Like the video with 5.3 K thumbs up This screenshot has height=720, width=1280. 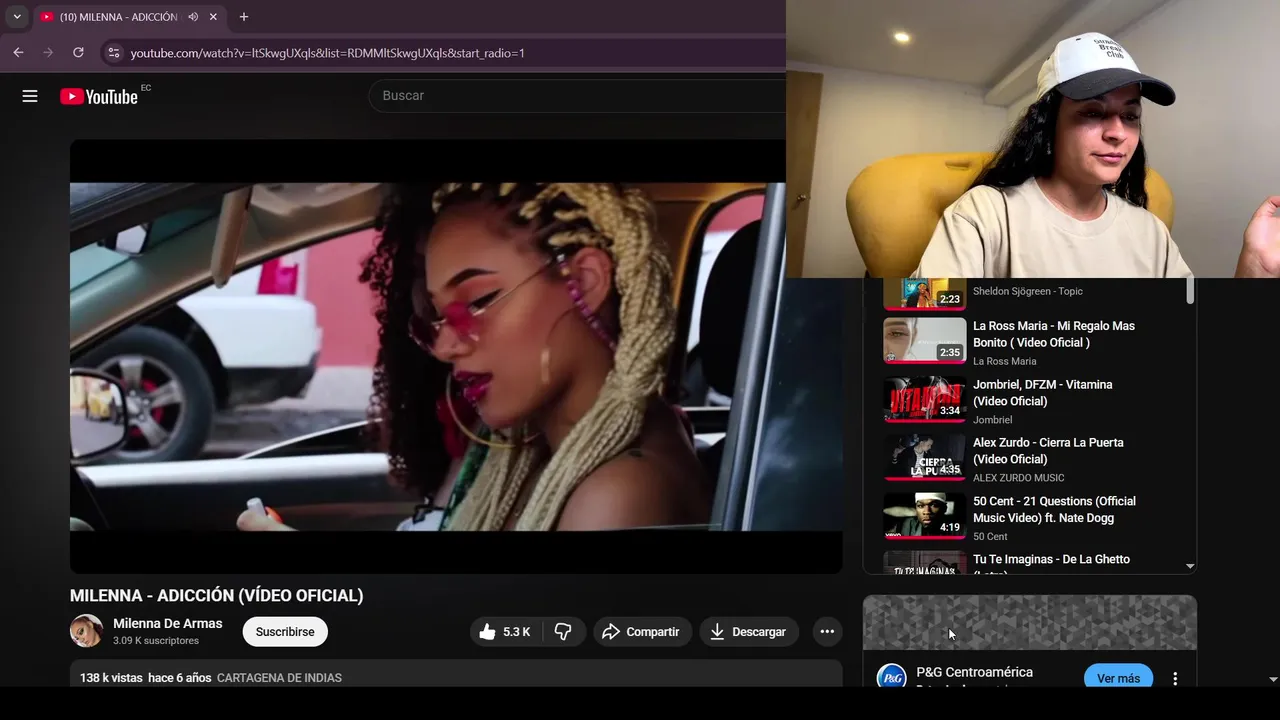[x=507, y=632]
